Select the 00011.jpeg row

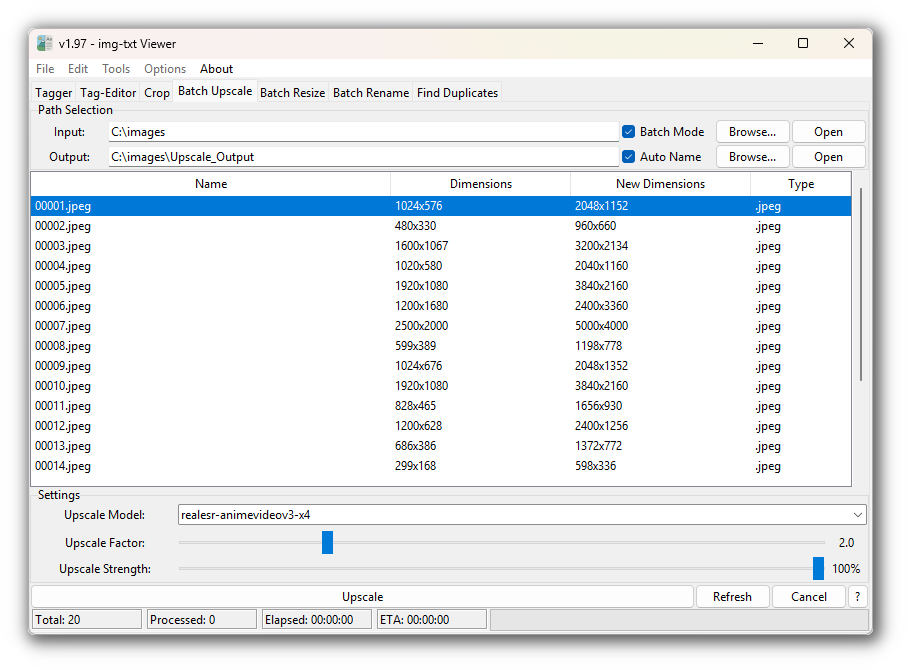pos(441,405)
